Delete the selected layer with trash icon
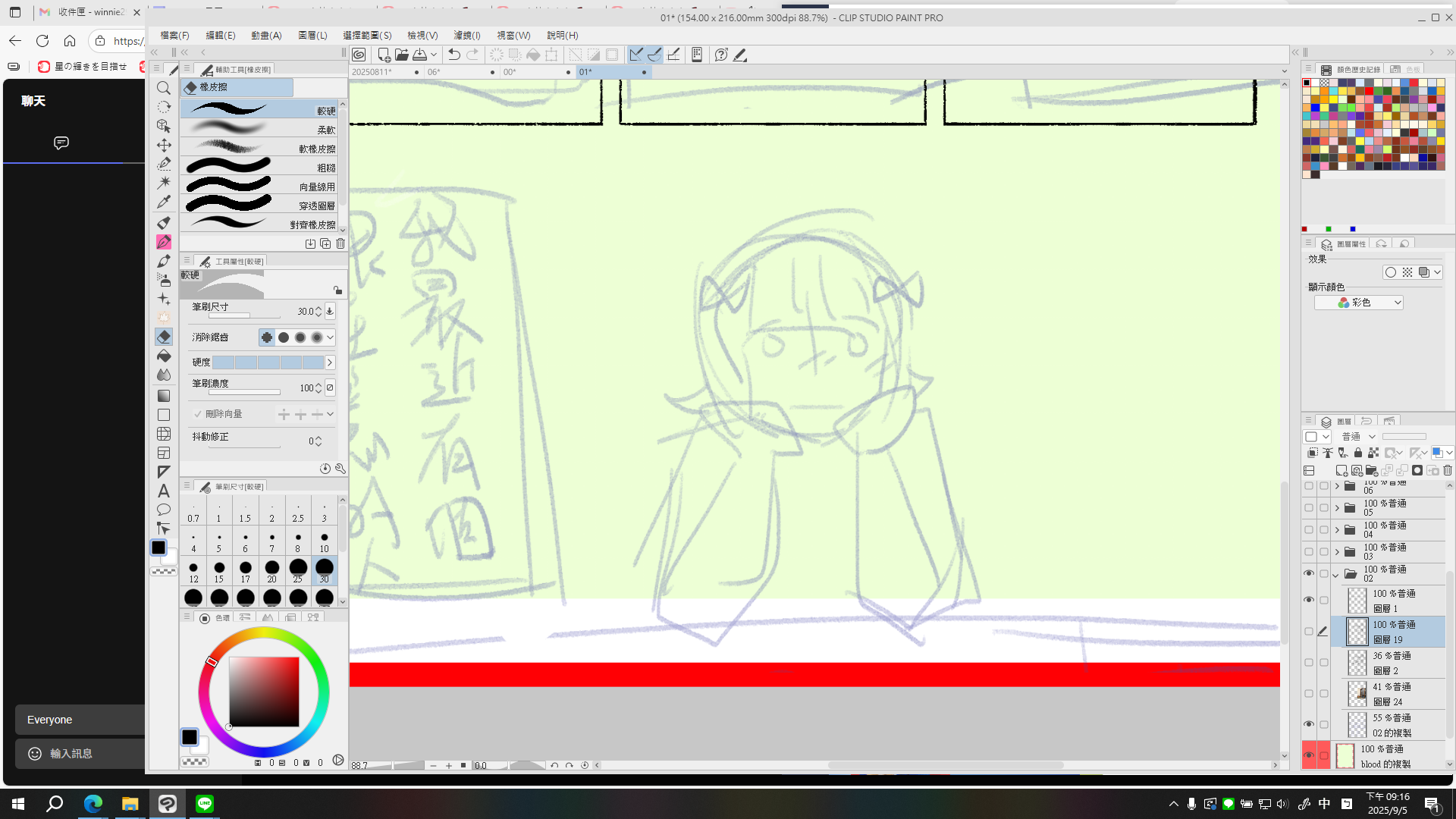 pos(1447,471)
